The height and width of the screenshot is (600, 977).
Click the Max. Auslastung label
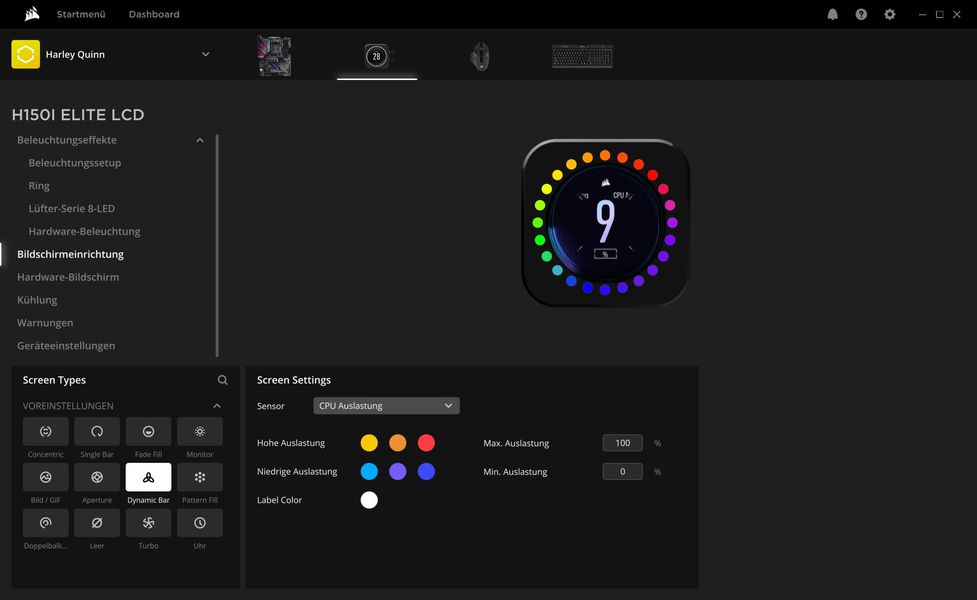point(516,443)
